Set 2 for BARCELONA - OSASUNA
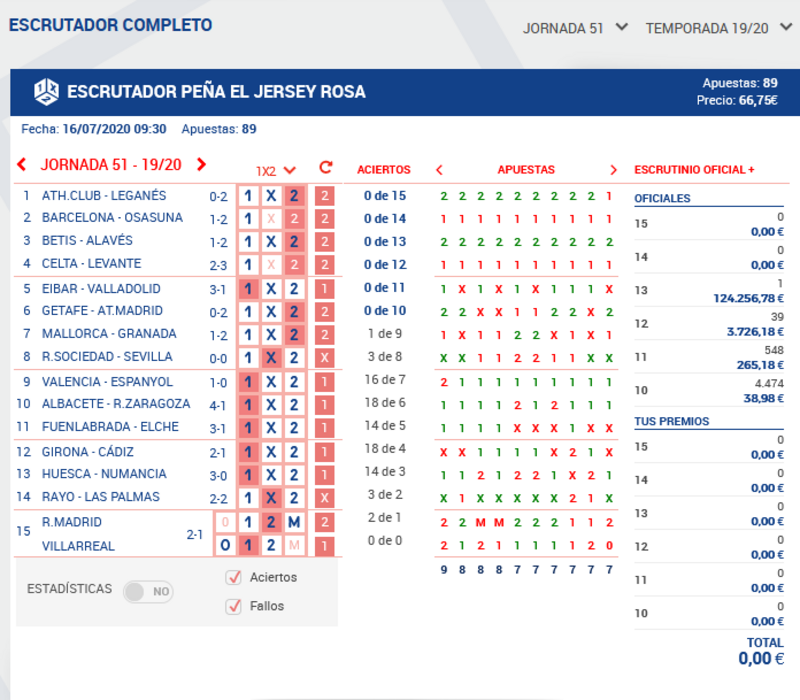Viewport: 800px width, 700px height. tap(294, 219)
